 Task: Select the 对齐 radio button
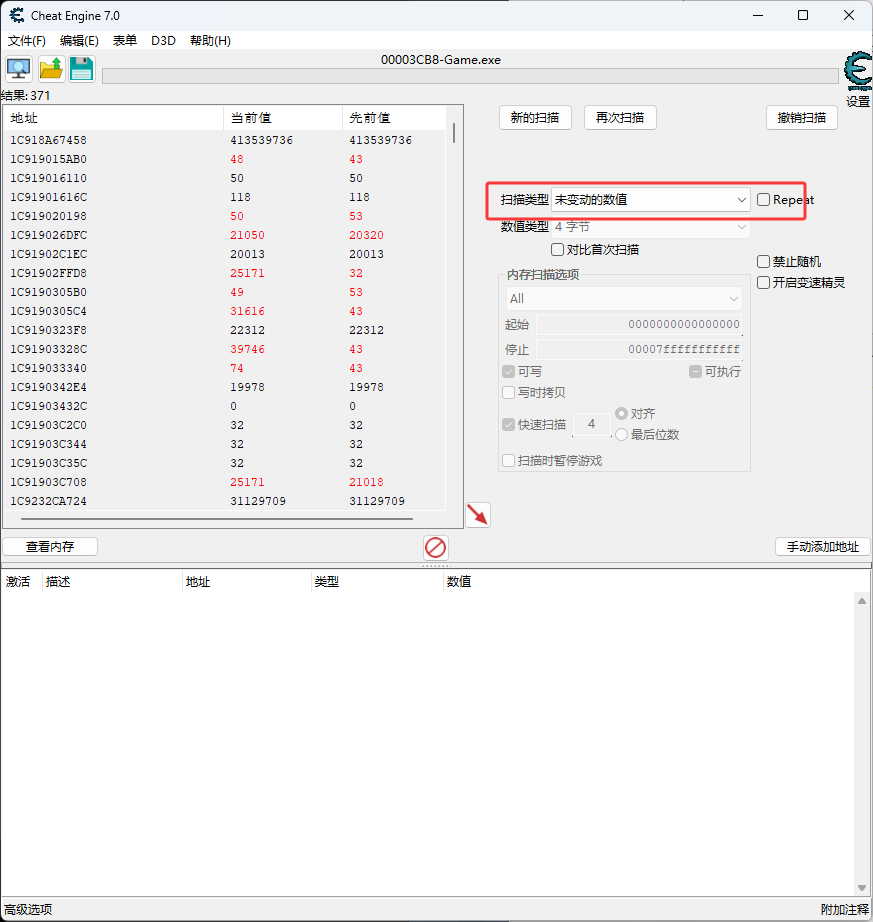coord(621,413)
